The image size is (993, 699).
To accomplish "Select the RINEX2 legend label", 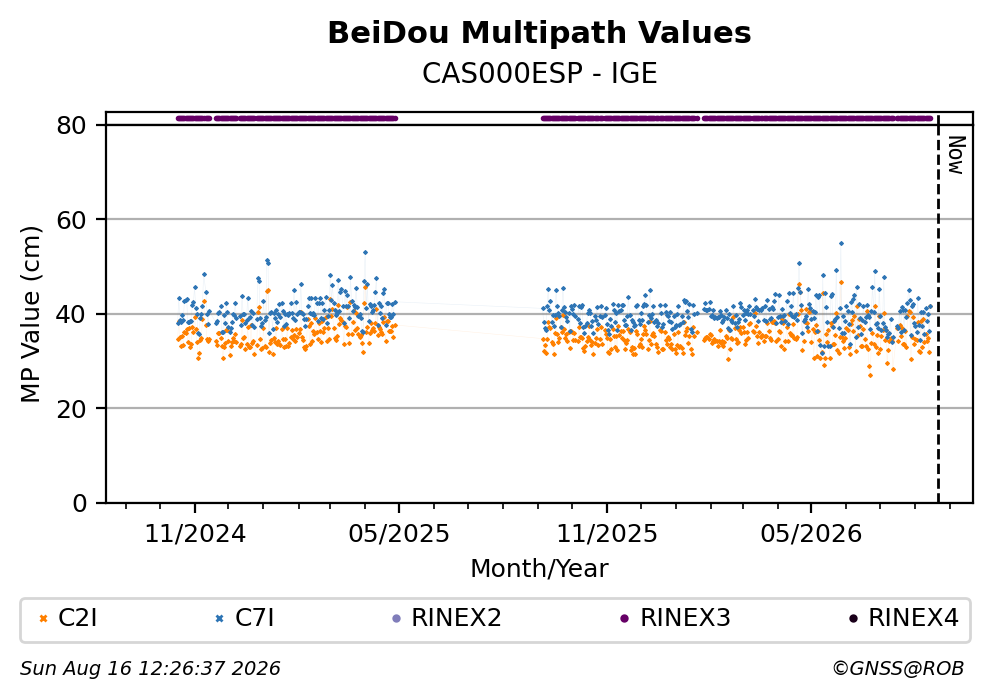I will tap(456, 618).
